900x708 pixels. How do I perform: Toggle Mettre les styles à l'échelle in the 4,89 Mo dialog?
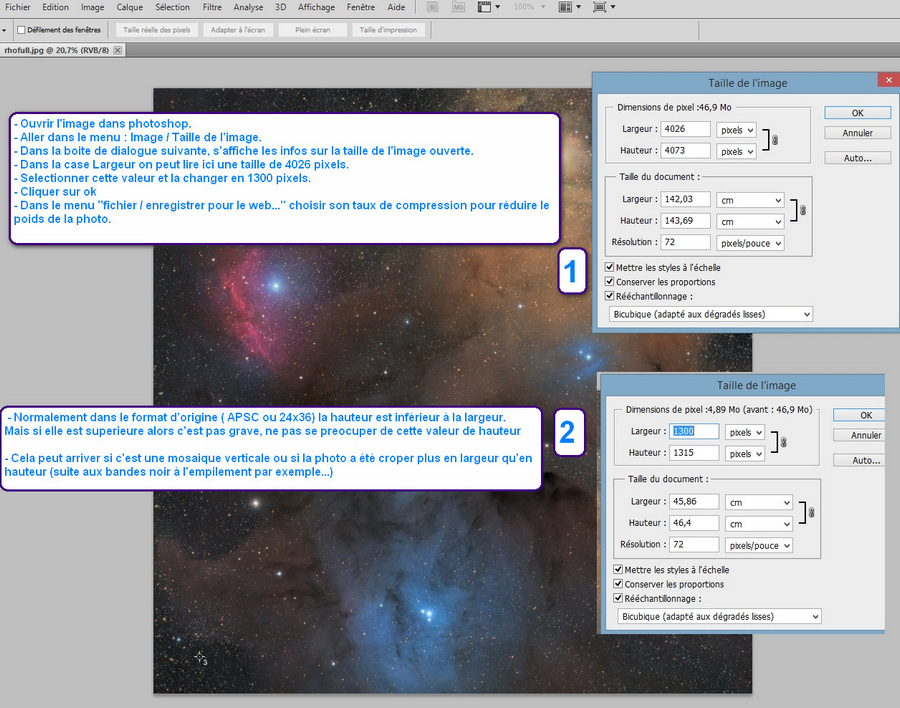click(618, 569)
